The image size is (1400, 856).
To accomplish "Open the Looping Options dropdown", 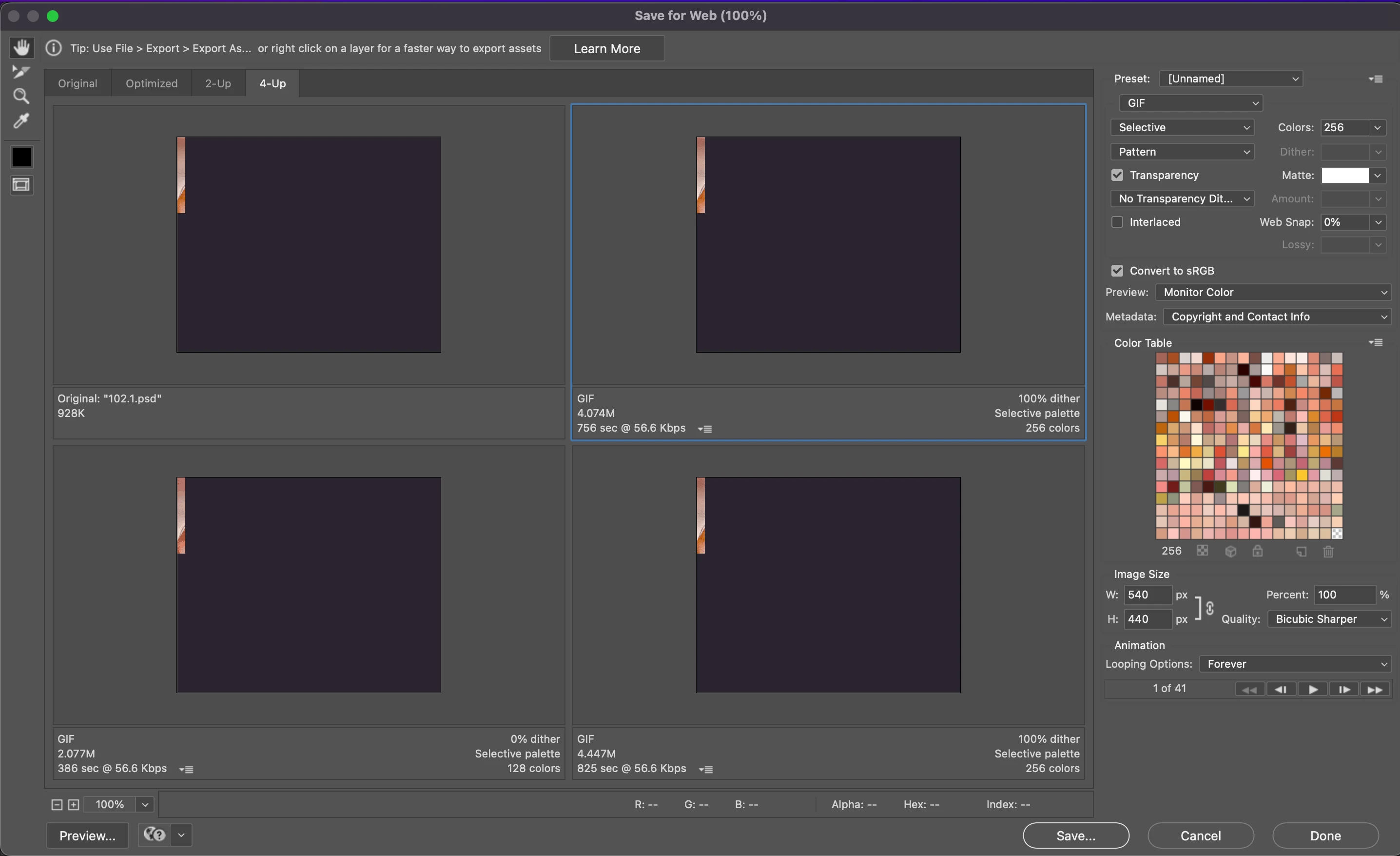I will (1296, 664).
